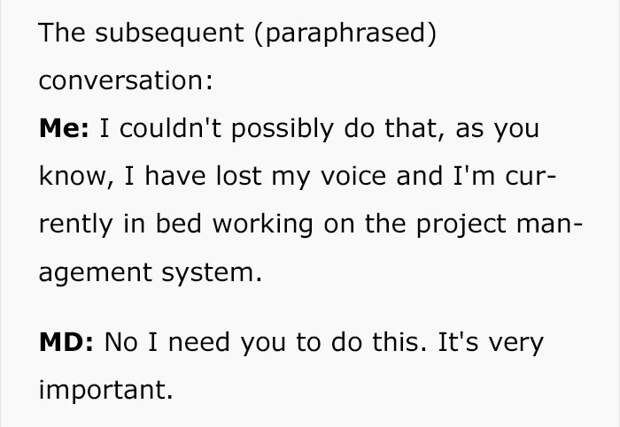Click the bold "MD:" speaker label
This screenshot has height=427, width=620.
[66, 343]
